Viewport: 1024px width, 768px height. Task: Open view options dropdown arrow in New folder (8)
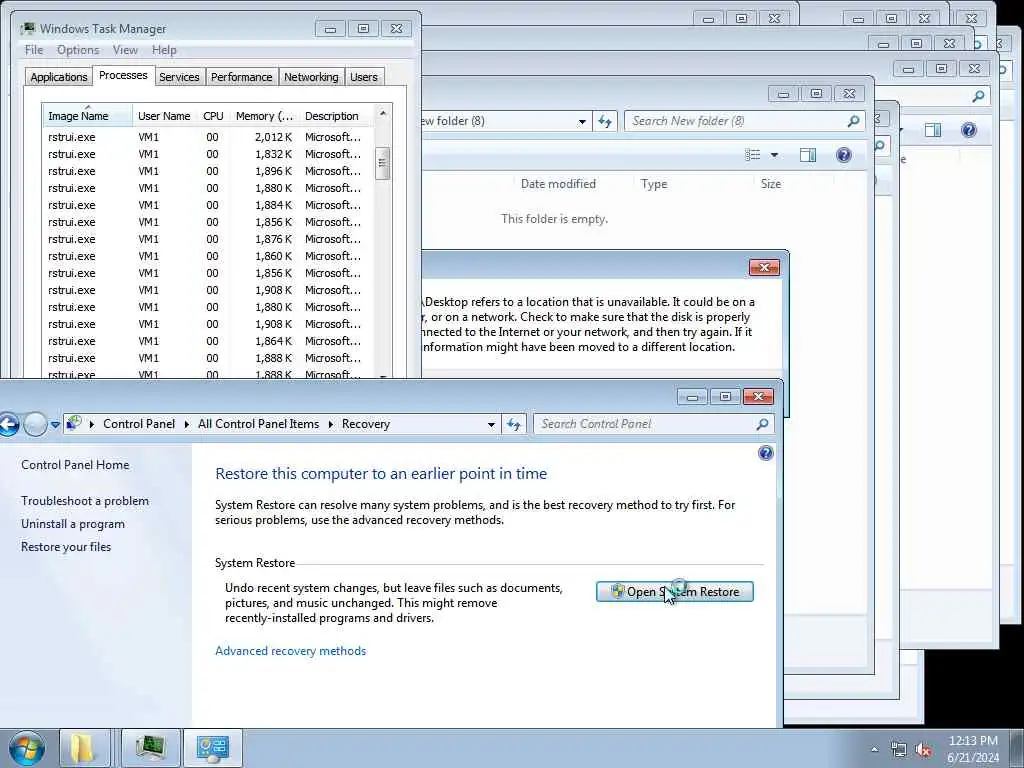click(774, 155)
